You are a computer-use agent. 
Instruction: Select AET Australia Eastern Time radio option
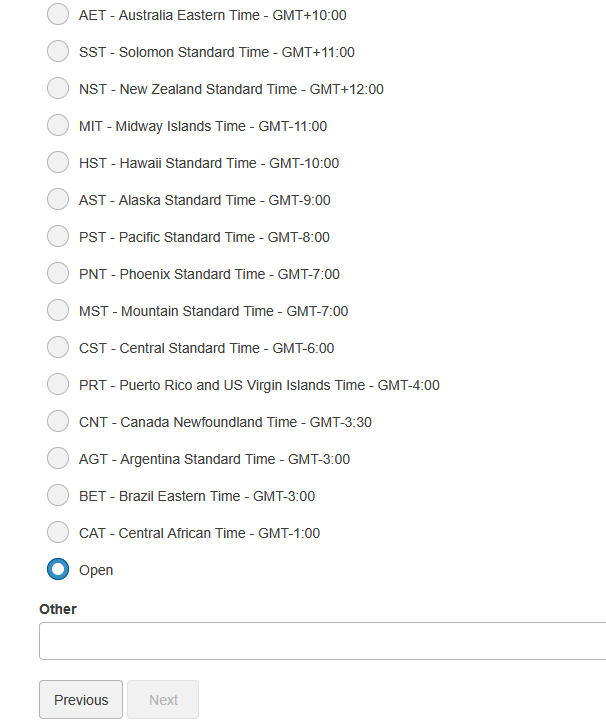[58, 15]
